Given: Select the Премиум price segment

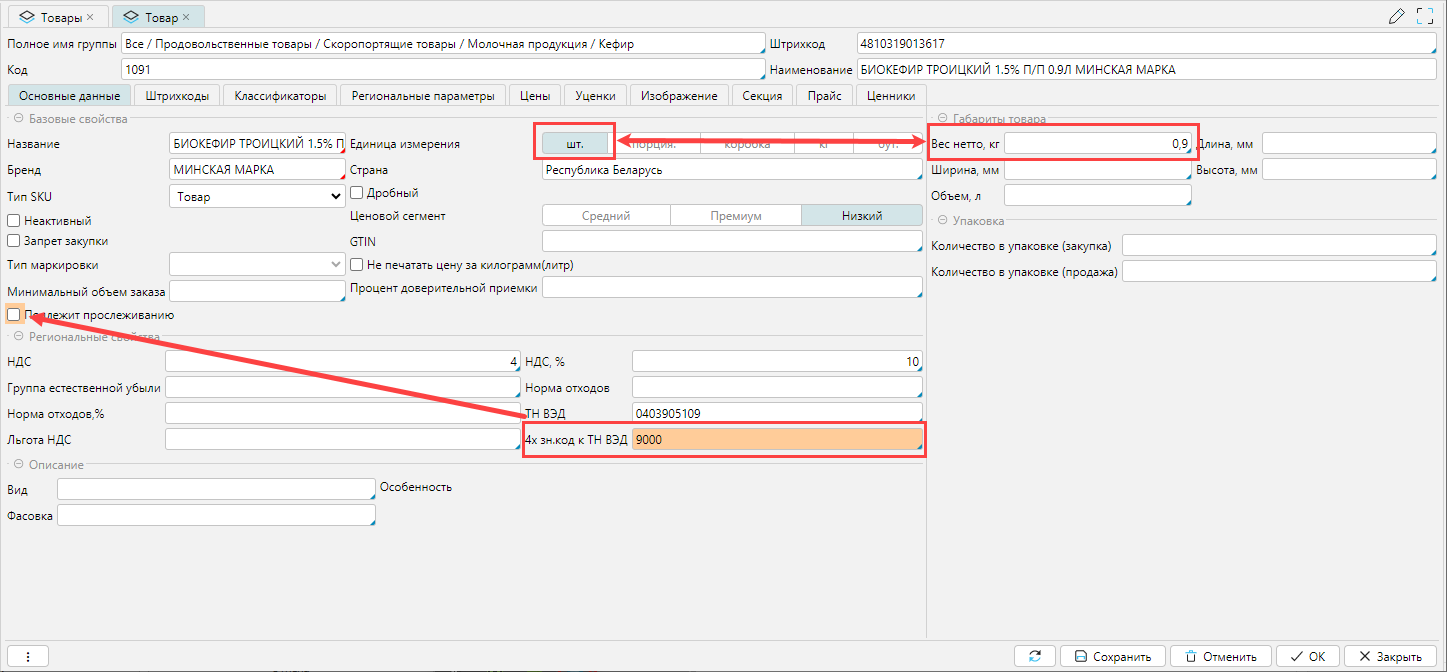Looking at the screenshot, I should coord(736,215).
